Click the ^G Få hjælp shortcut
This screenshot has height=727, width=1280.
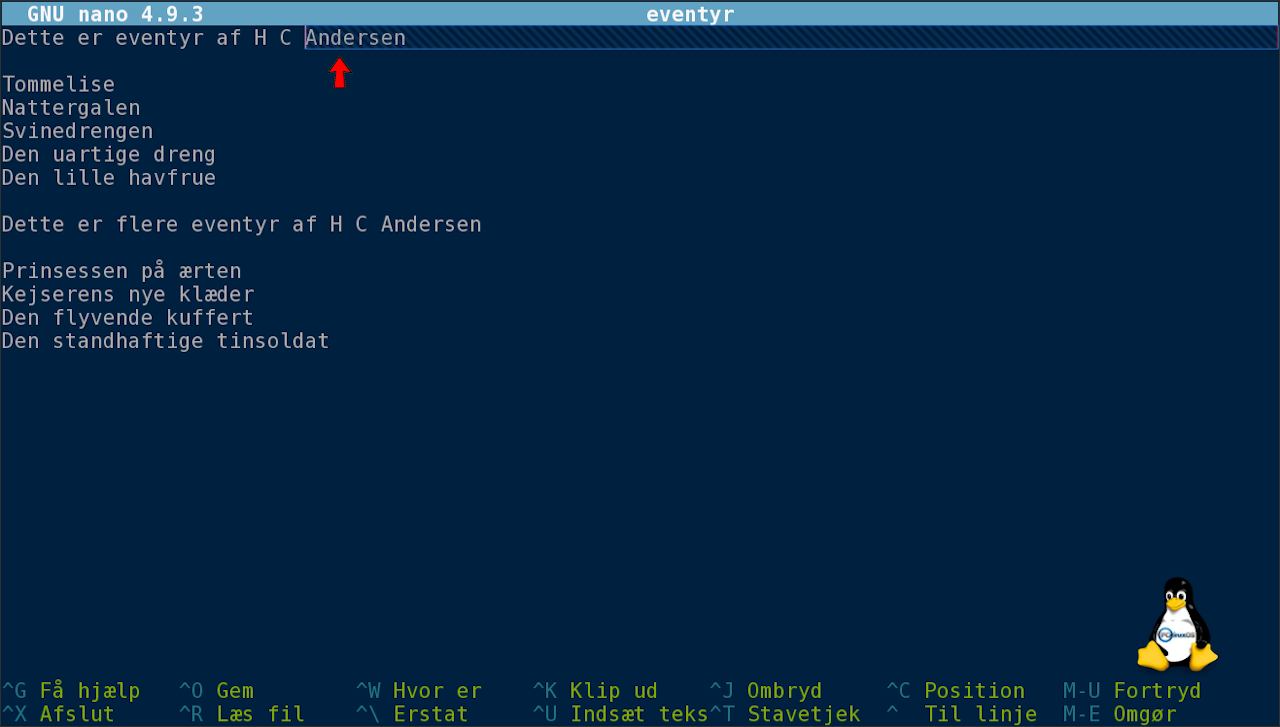pyautogui.click(x=71, y=691)
